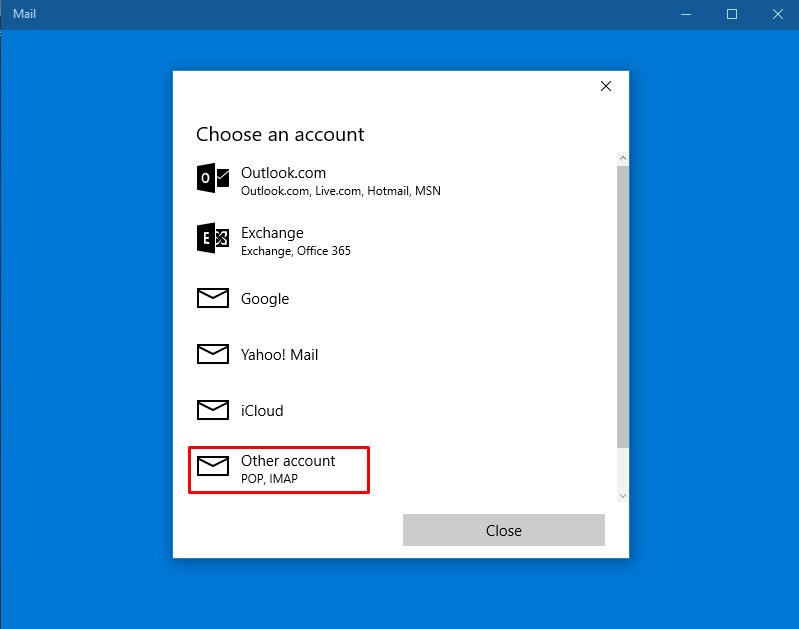Viewport: 799px width, 629px height.
Task: Click the envelope icon beside Yahoo! Mail
Action: [x=213, y=354]
